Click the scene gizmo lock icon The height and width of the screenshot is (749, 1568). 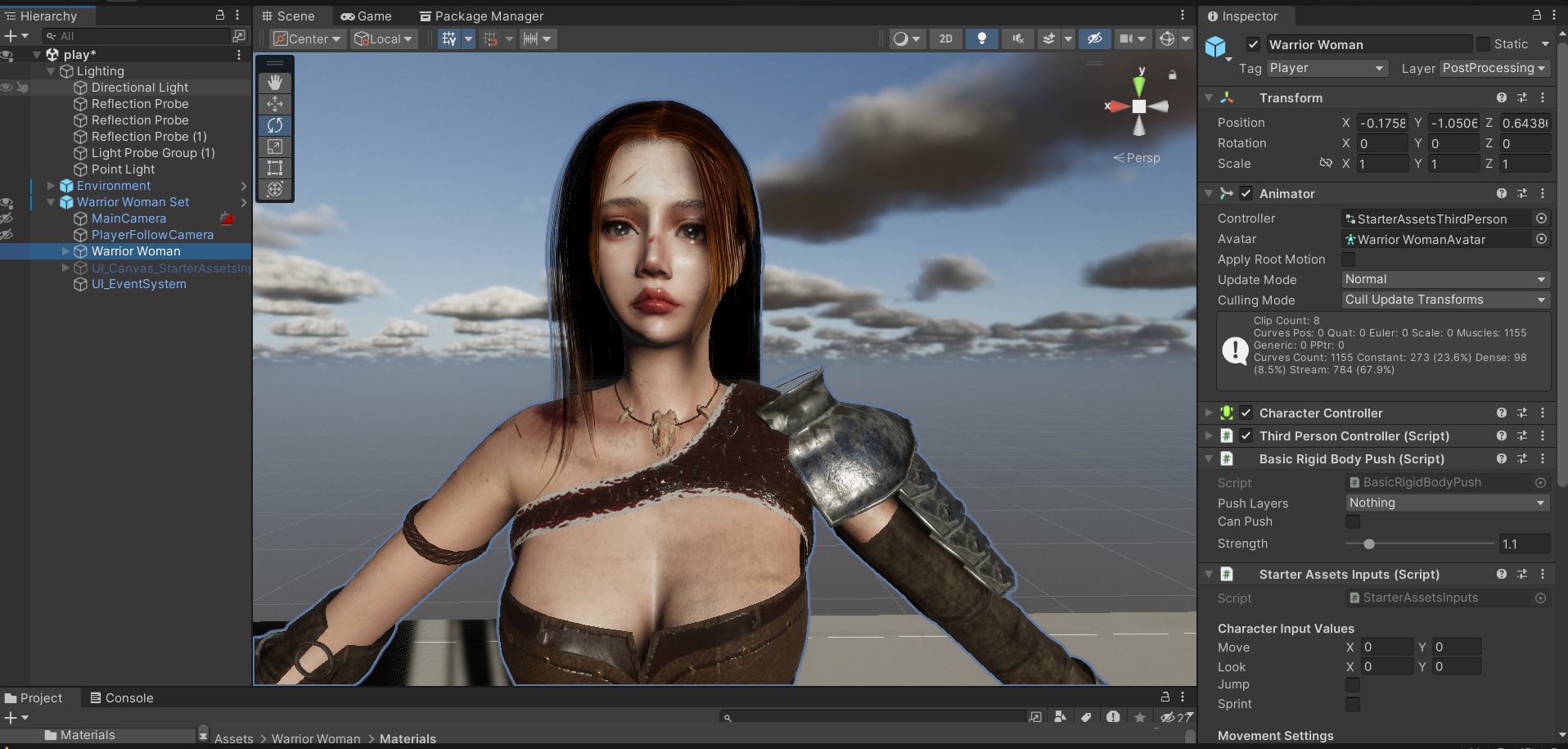(x=1172, y=75)
